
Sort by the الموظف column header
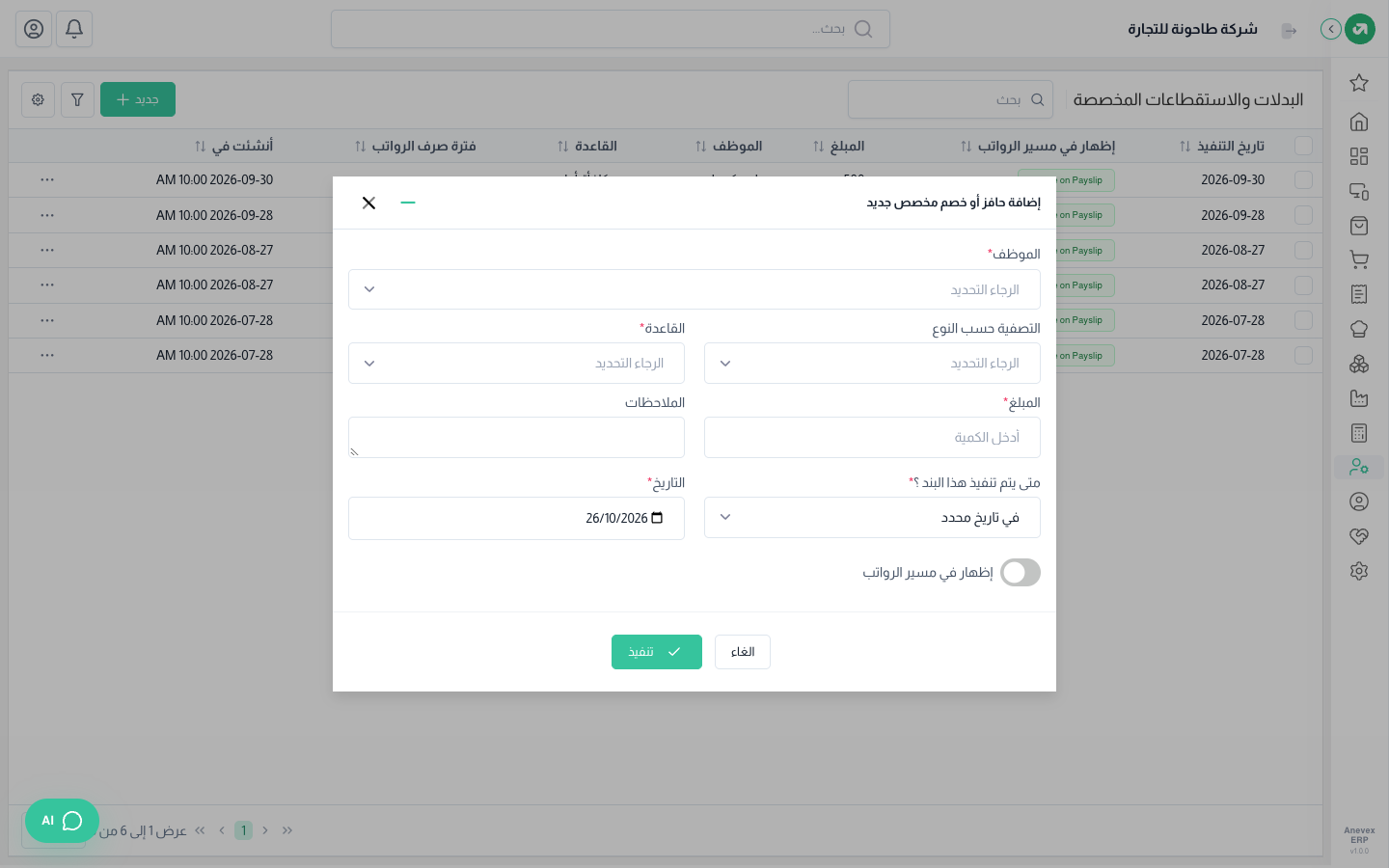(x=728, y=146)
